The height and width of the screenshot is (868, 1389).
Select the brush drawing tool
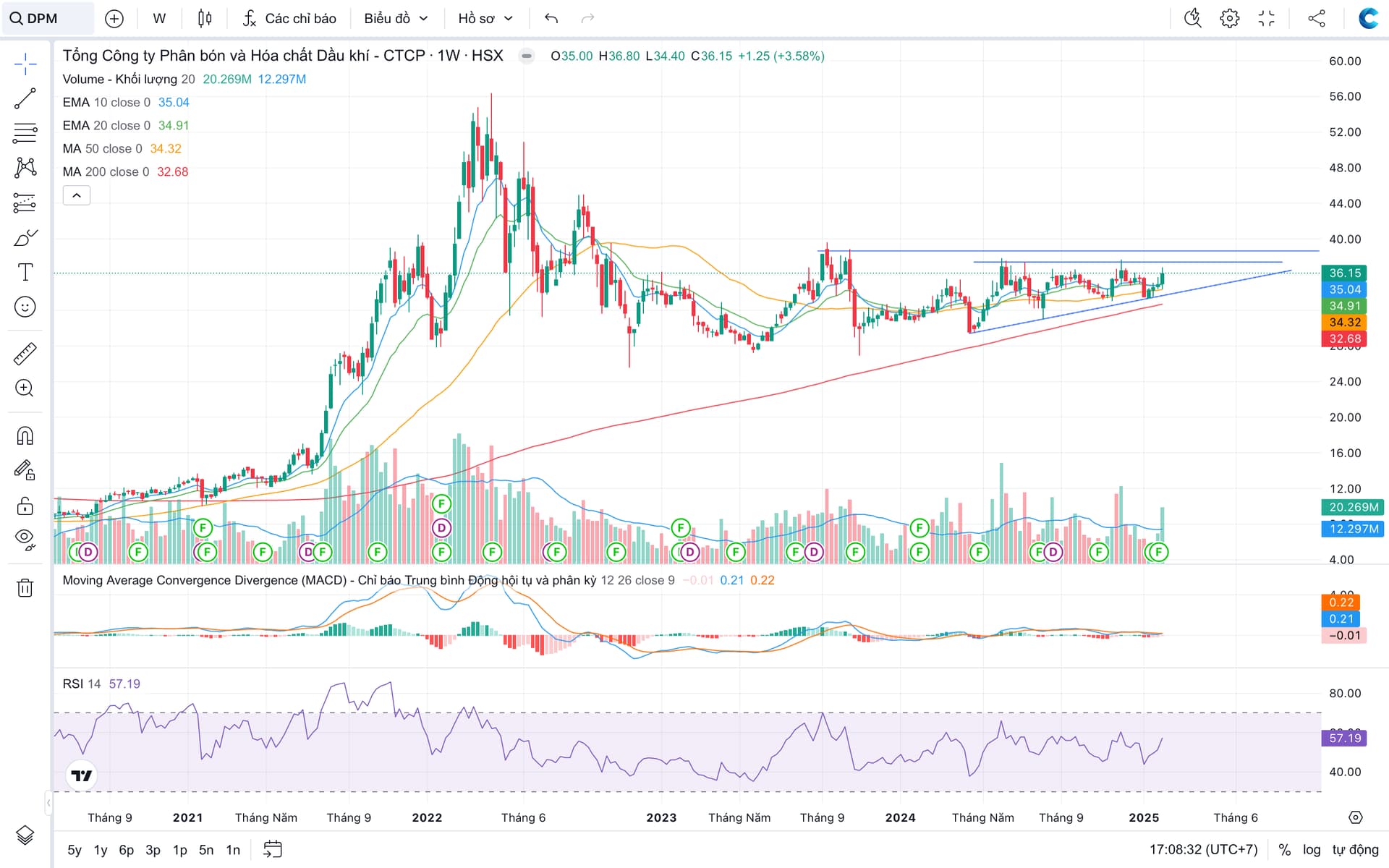coord(25,238)
